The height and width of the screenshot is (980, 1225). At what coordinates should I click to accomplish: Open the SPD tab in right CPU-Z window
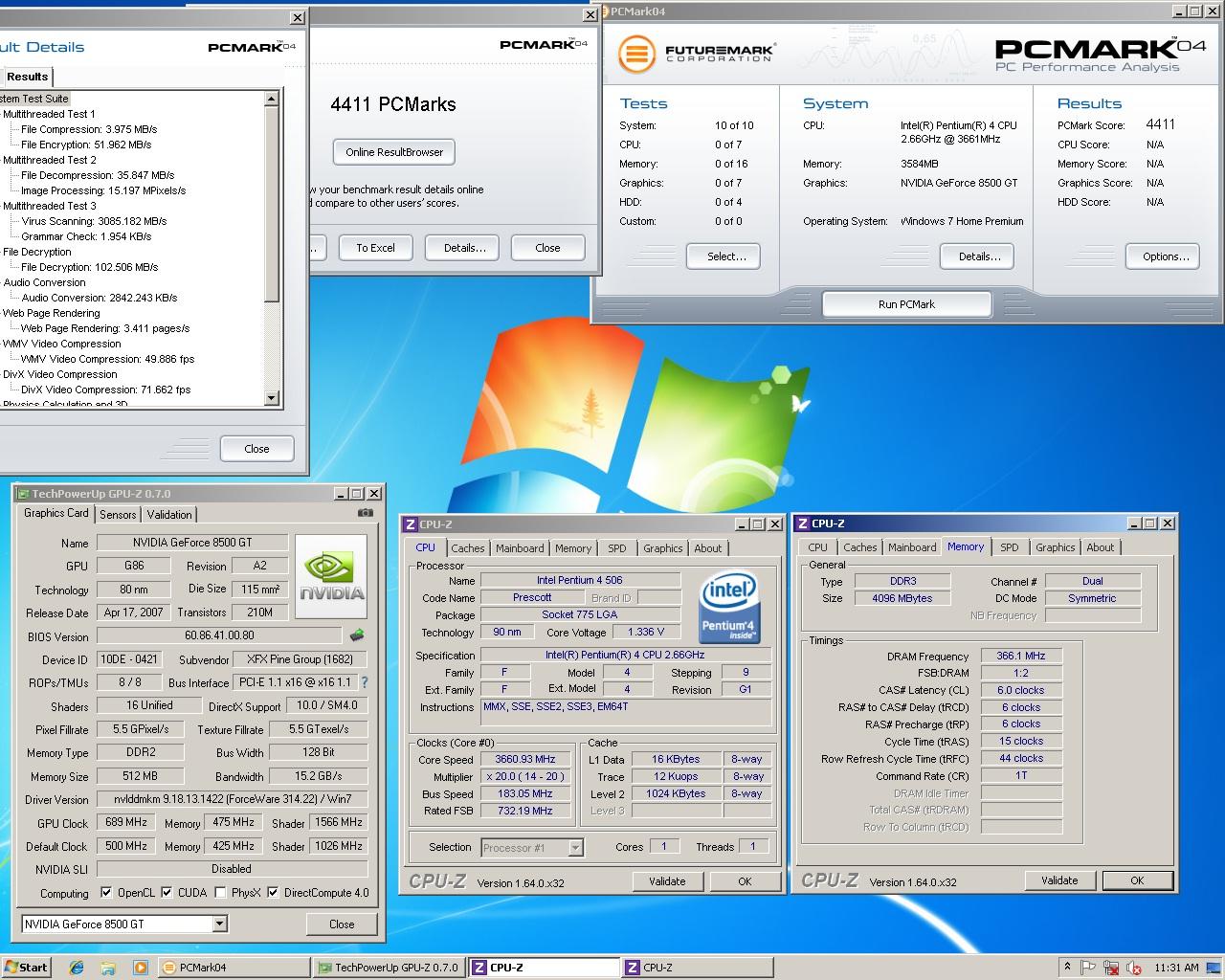point(1009,547)
